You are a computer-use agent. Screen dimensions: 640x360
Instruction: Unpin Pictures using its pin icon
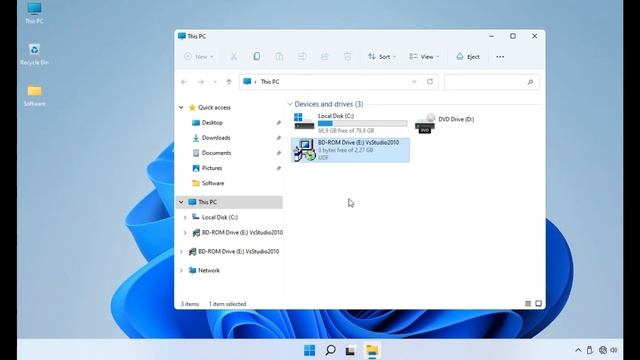pos(278,168)
